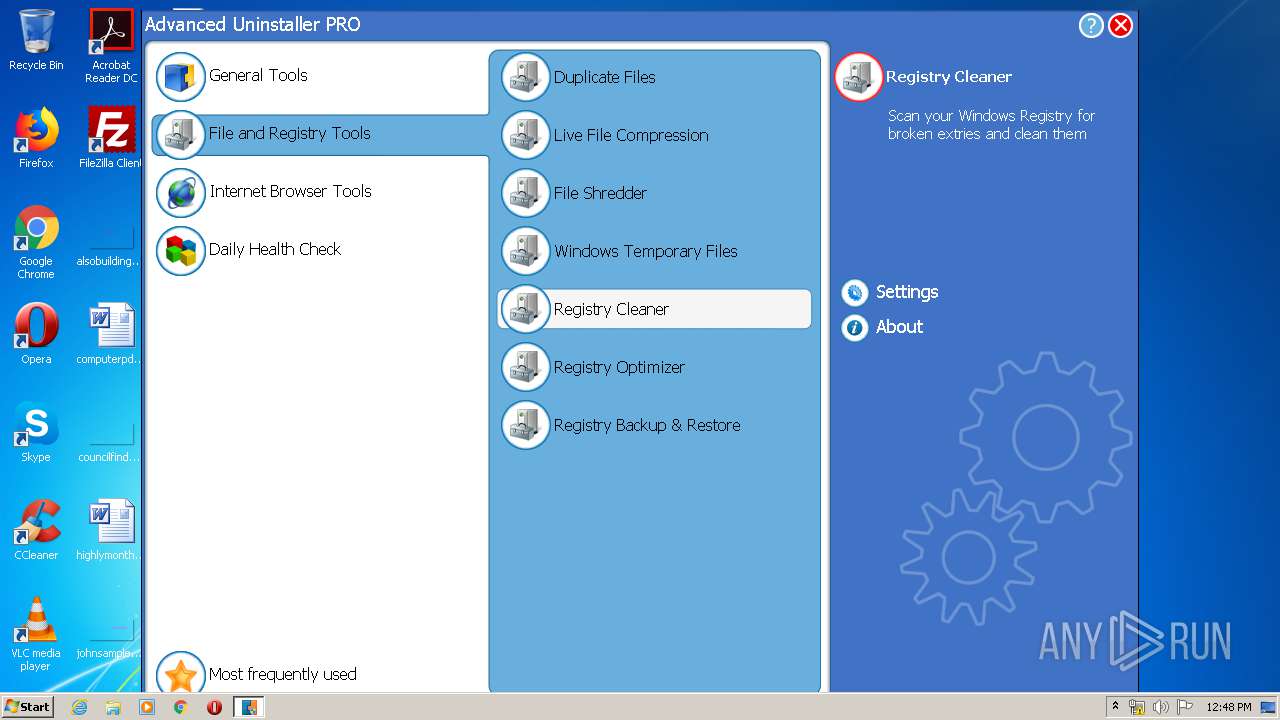
Task: Click the Windows Start button
Action: click(27, 707)
